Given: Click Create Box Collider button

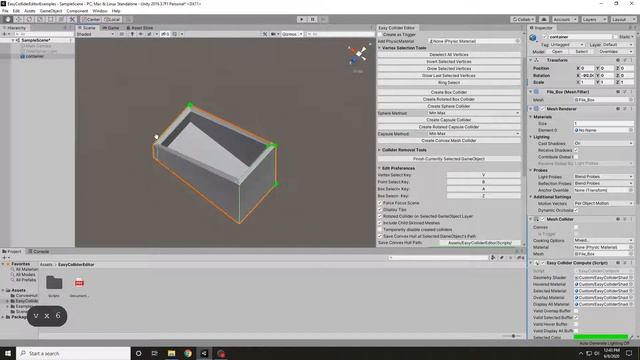Looking at the screenshot, I should [x=449, y=92].
